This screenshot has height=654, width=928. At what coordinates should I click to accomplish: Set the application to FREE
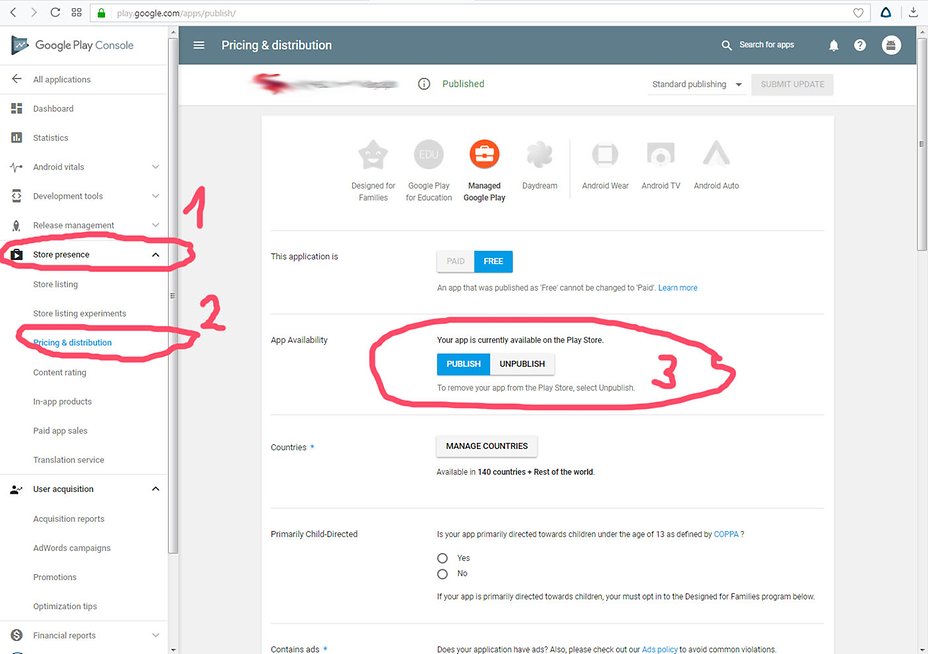[x=493, y=261]
